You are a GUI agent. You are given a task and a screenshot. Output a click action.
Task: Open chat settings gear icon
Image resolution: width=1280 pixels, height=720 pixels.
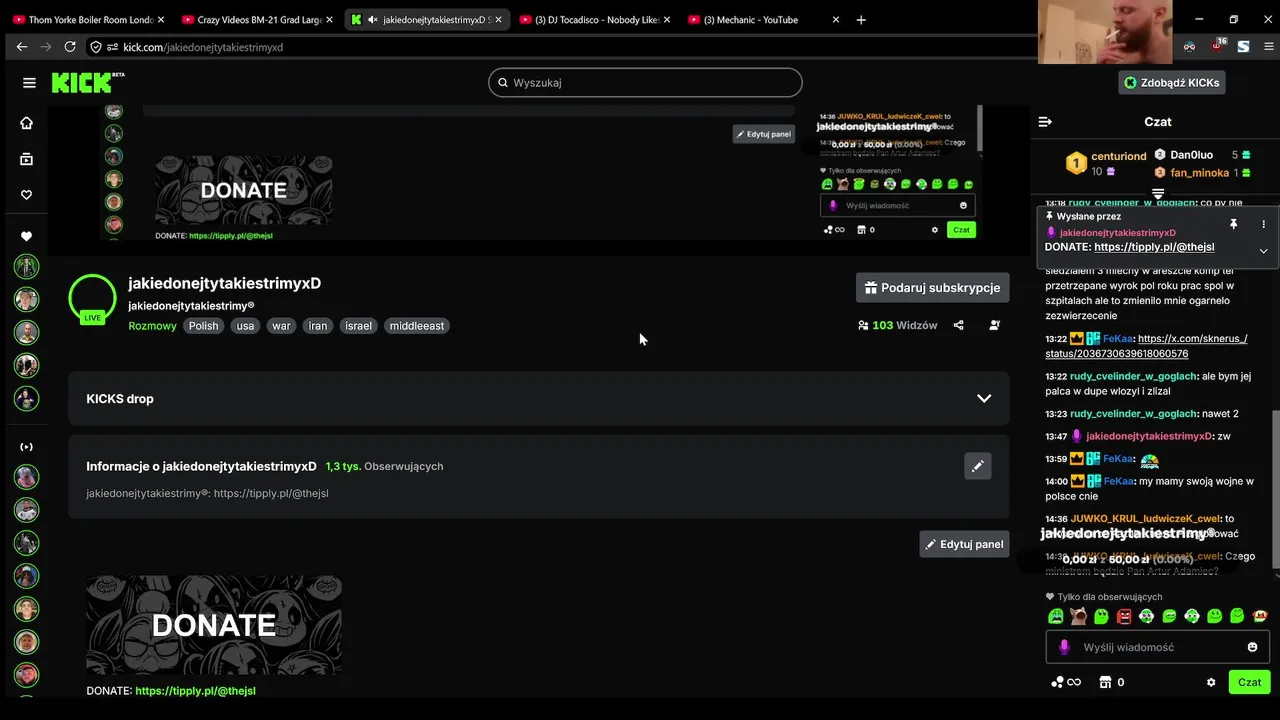(1211, 682)
